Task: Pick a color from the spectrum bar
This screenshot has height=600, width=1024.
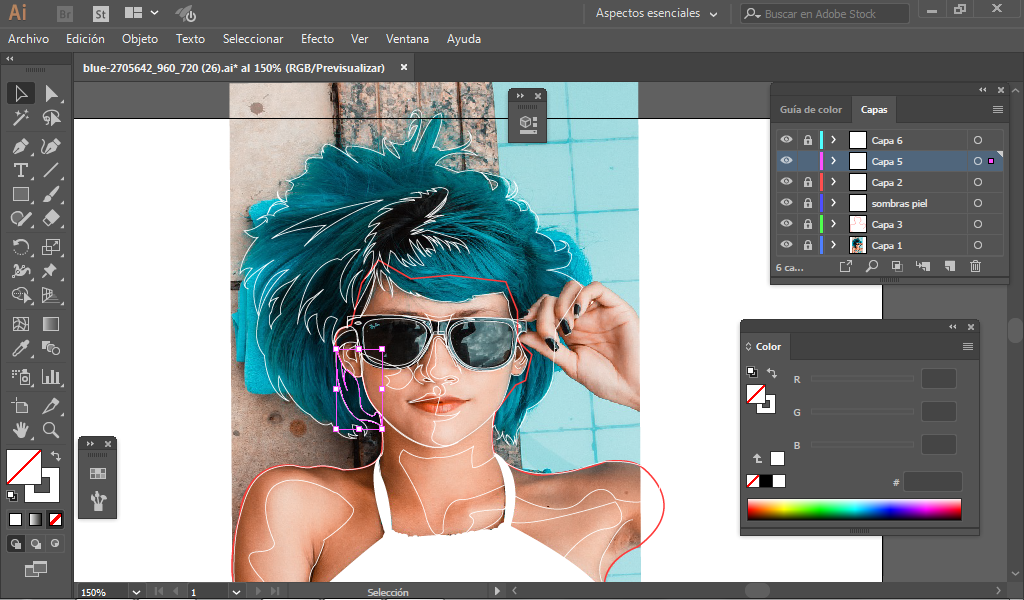Action: point(854,509)
